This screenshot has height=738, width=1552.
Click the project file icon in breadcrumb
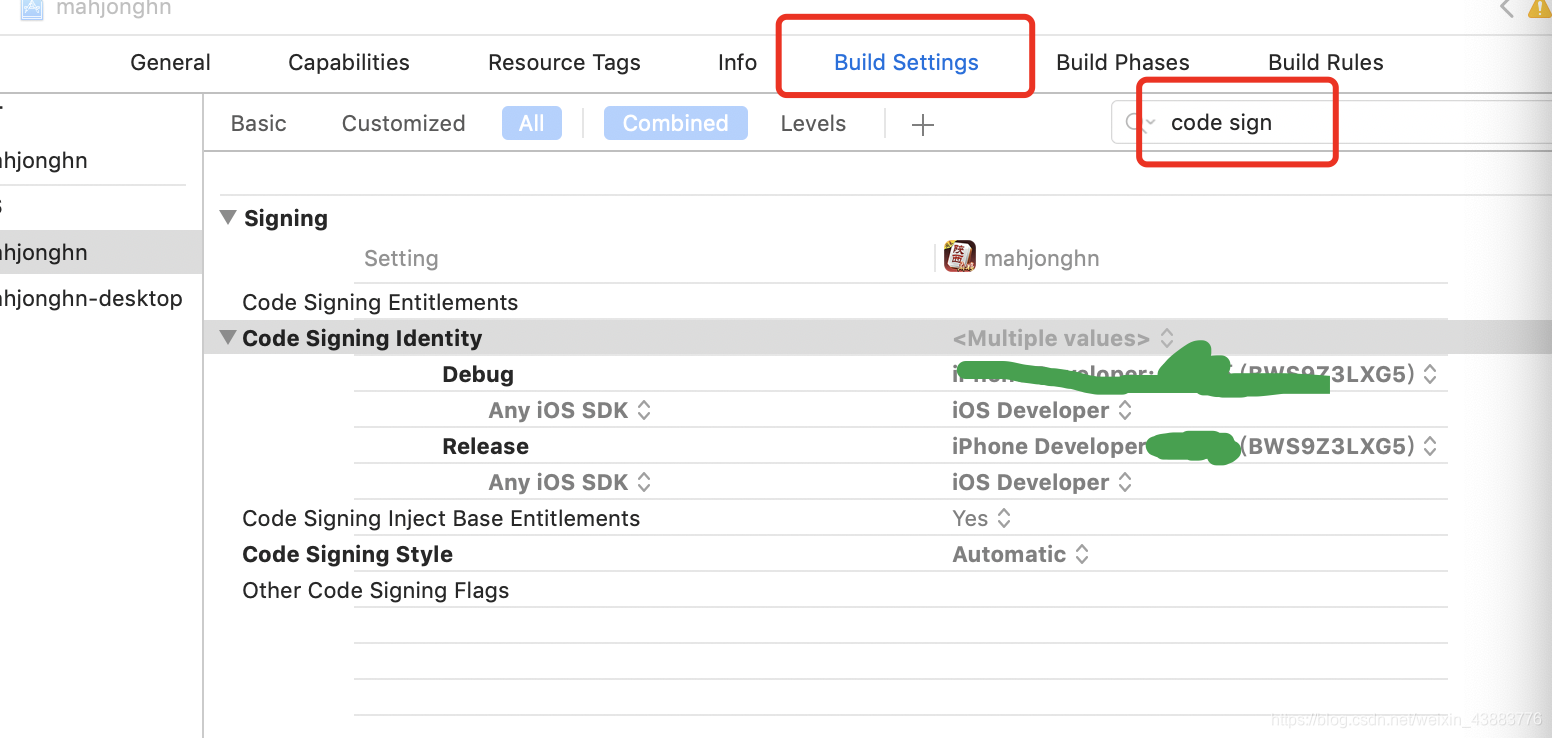coord(32,9)
